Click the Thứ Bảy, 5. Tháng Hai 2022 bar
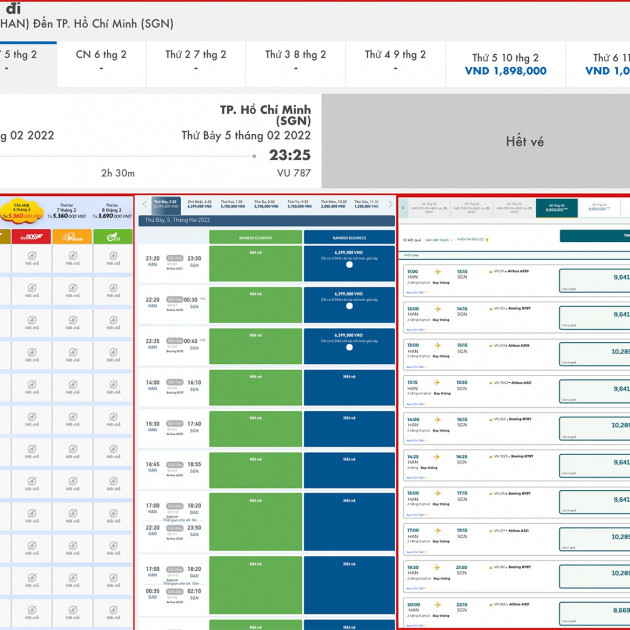The image size is (630, 630). click(x=267, y=220)
